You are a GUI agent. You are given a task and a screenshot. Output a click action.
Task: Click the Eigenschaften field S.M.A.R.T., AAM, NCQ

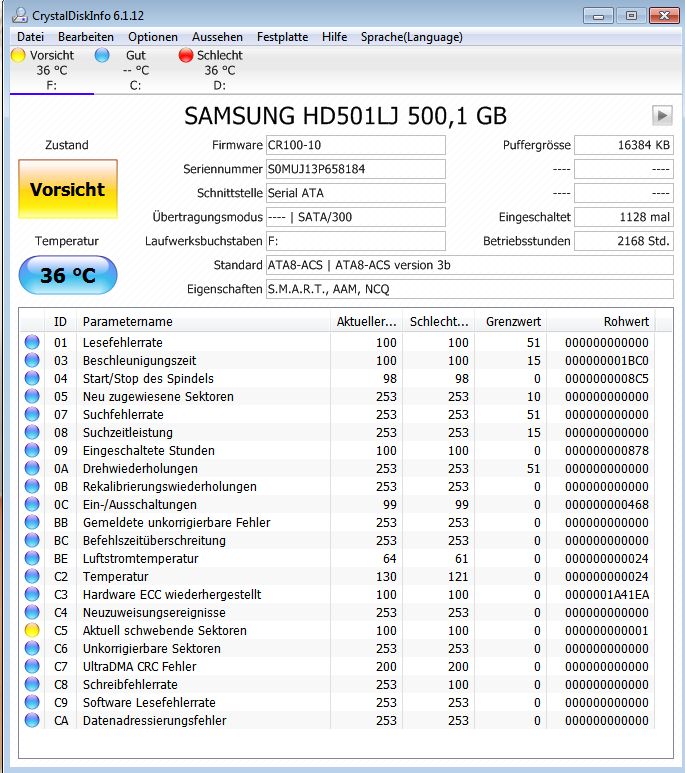[469, 289]
